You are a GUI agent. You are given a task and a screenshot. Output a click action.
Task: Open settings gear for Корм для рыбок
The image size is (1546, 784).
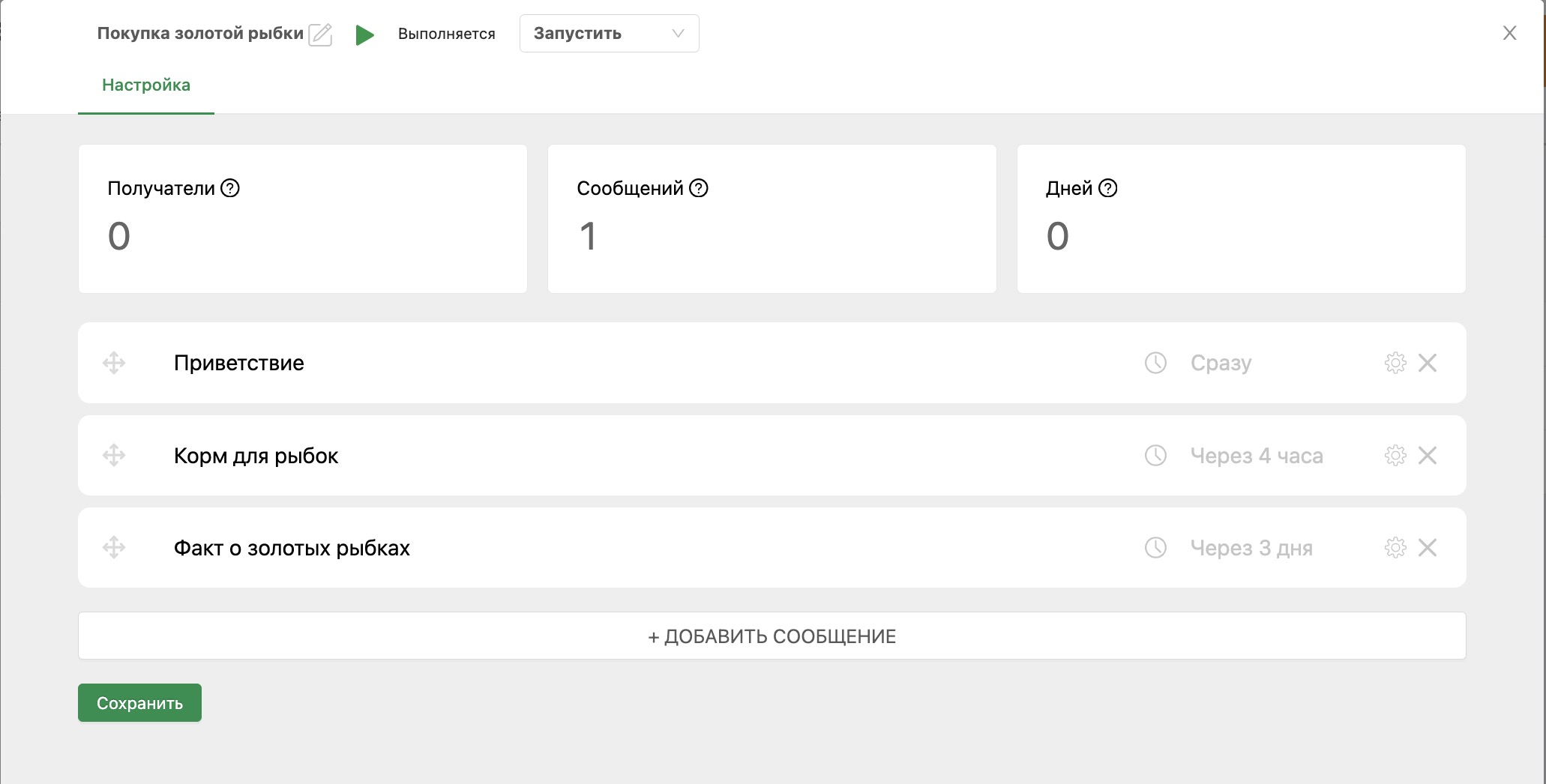(1395, 455)
